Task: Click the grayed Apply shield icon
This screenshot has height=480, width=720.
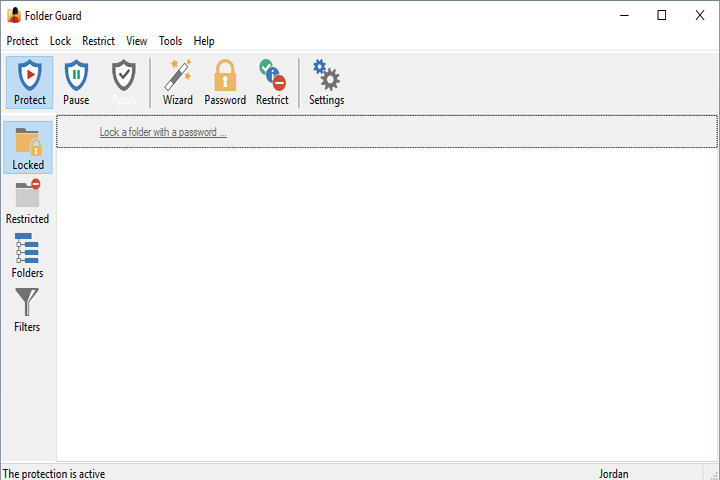Action: point(124,83)
